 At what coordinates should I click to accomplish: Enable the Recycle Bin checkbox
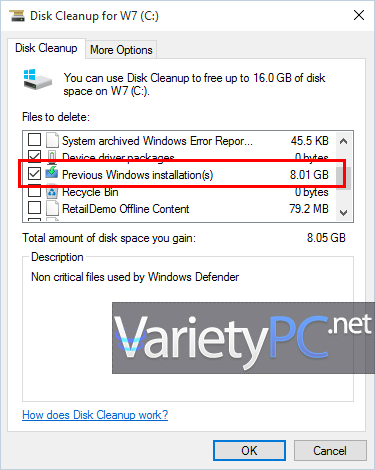pyautogui.click(x=34, y=192)
